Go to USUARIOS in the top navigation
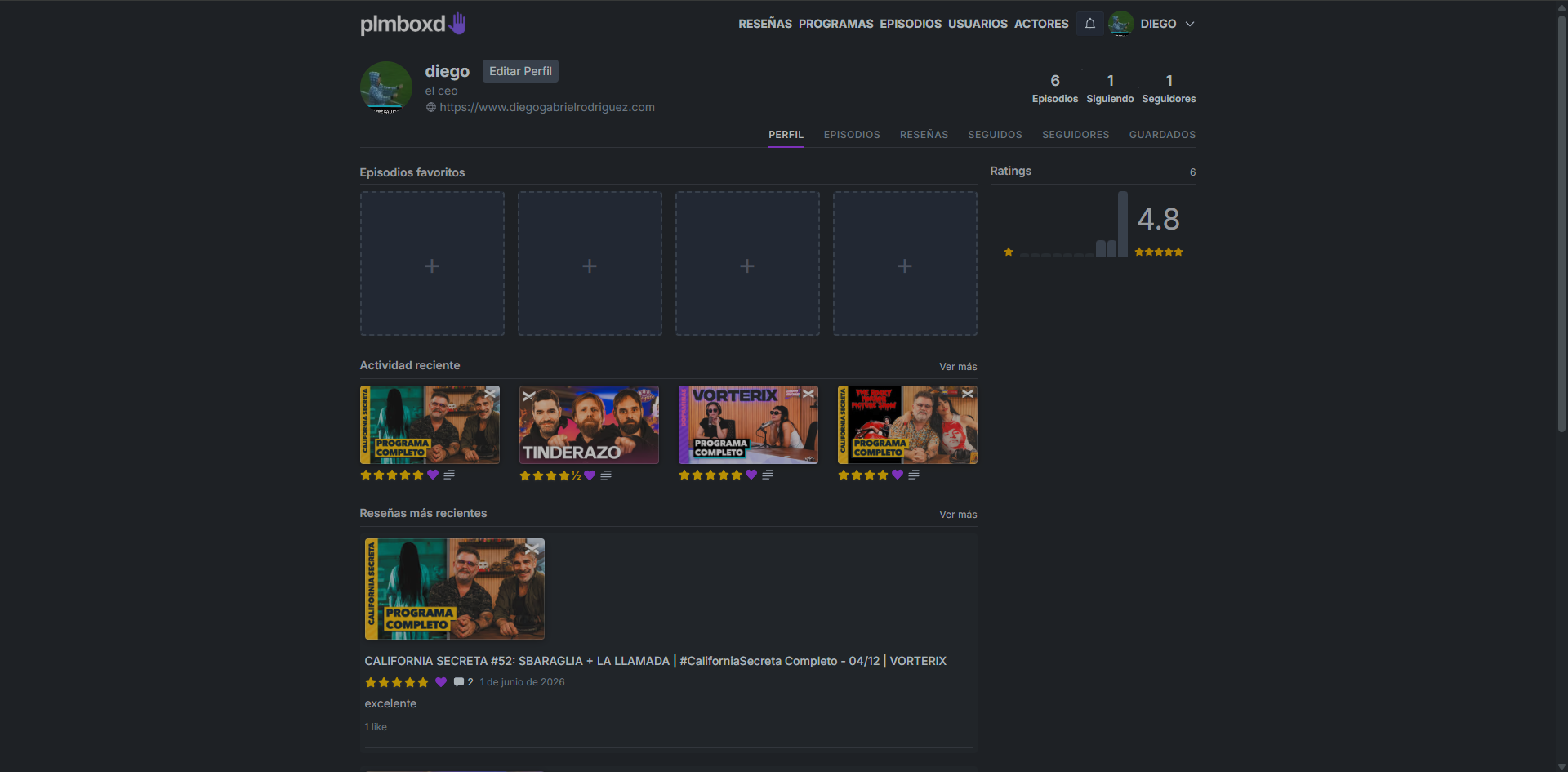Image resolution: width=1568 pixels, height=772 pixels. pyautogui.click(x=978, y=24)
